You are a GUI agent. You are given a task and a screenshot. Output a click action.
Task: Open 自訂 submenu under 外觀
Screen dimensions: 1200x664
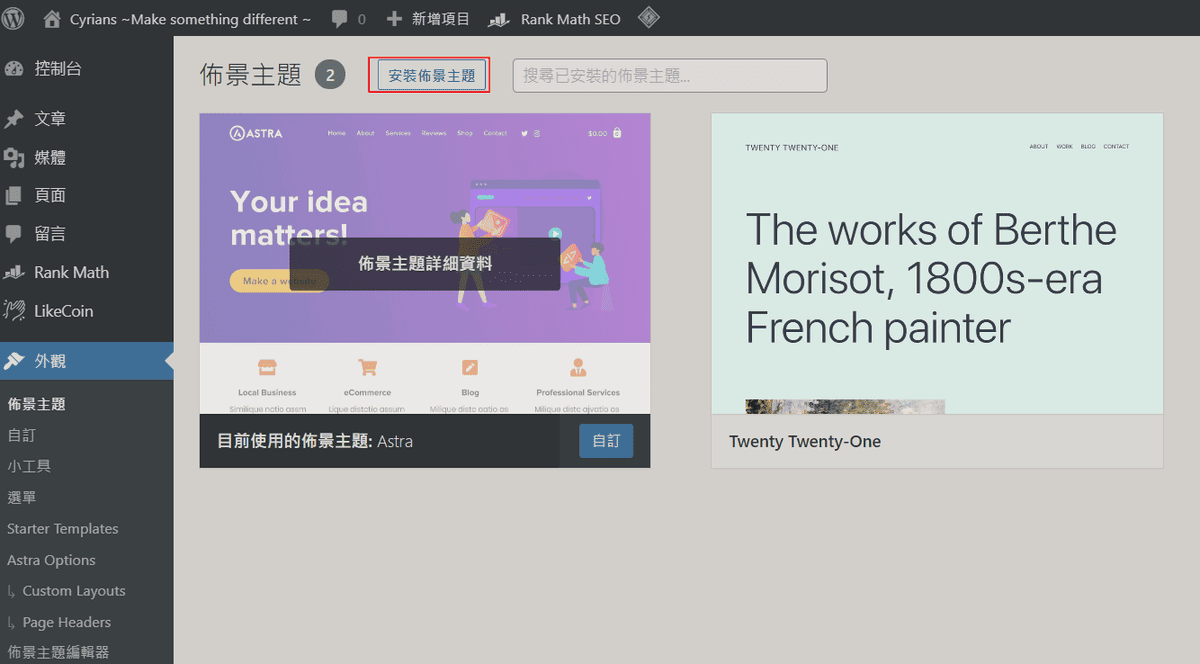(x=21, y=435)
